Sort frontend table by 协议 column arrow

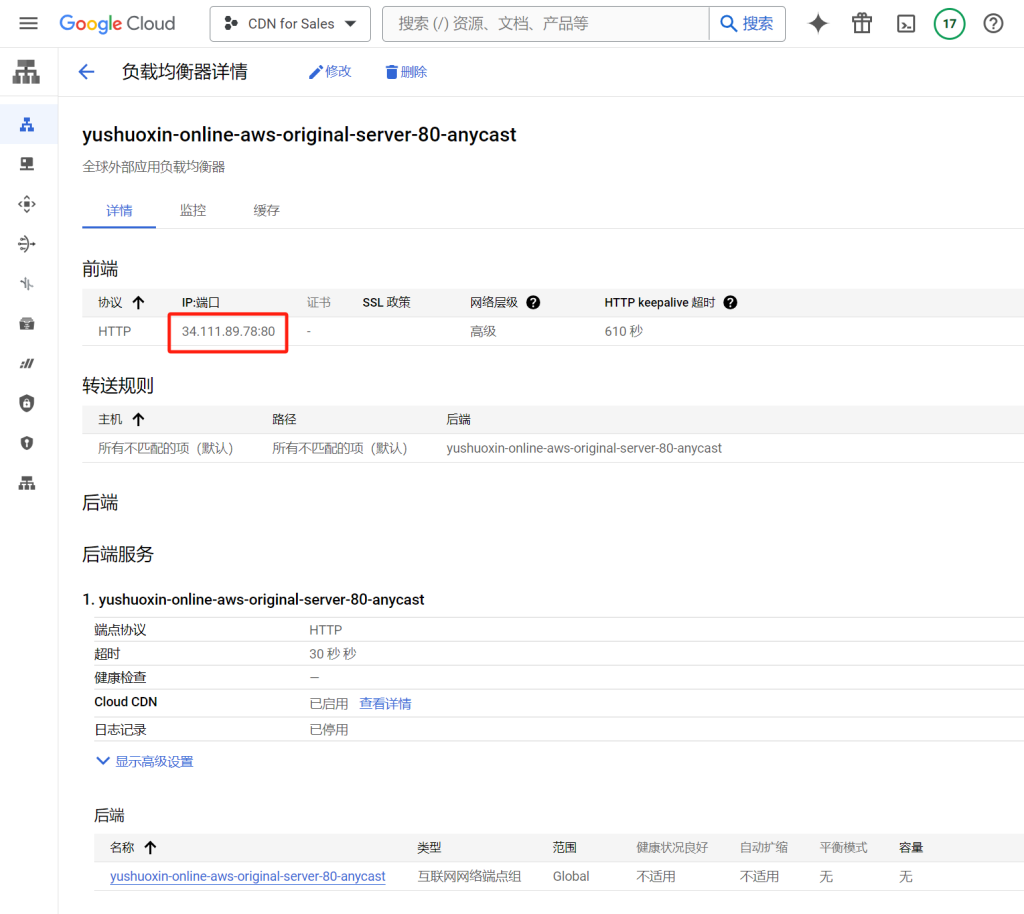[138, 303]
